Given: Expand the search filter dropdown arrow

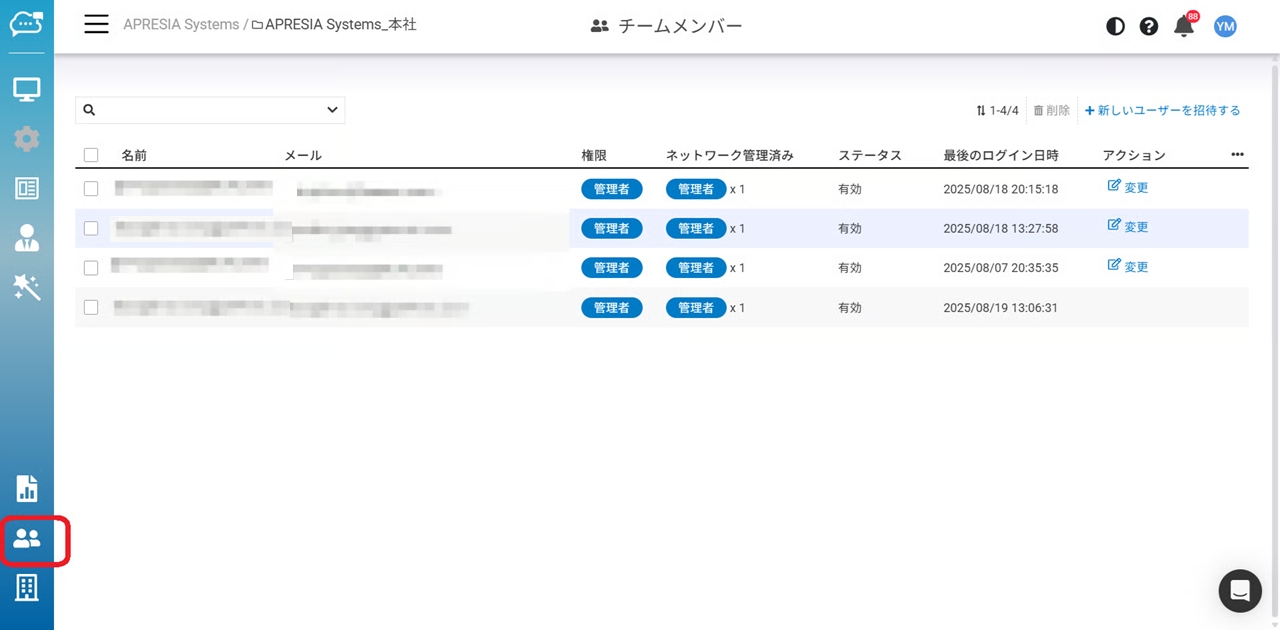Looking at the screenshot, I should pyautogui.click(x=332, y=110).
